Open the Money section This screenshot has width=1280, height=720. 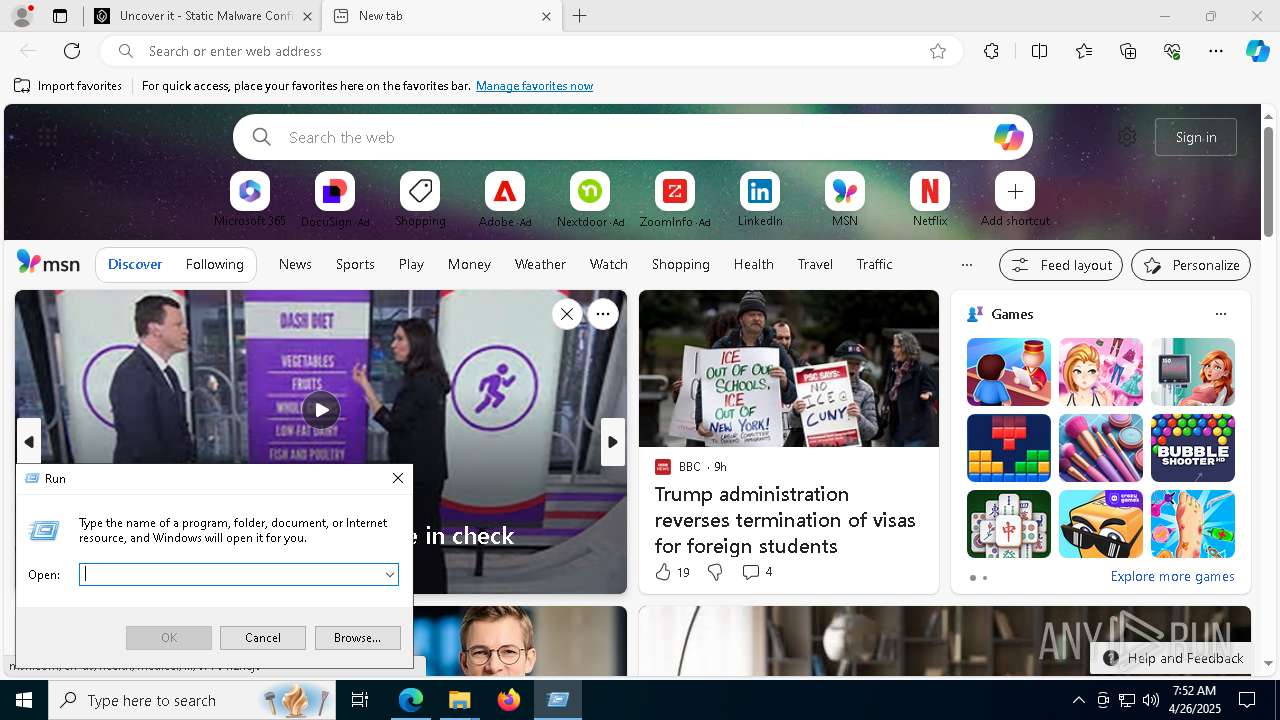pos(469,264)
